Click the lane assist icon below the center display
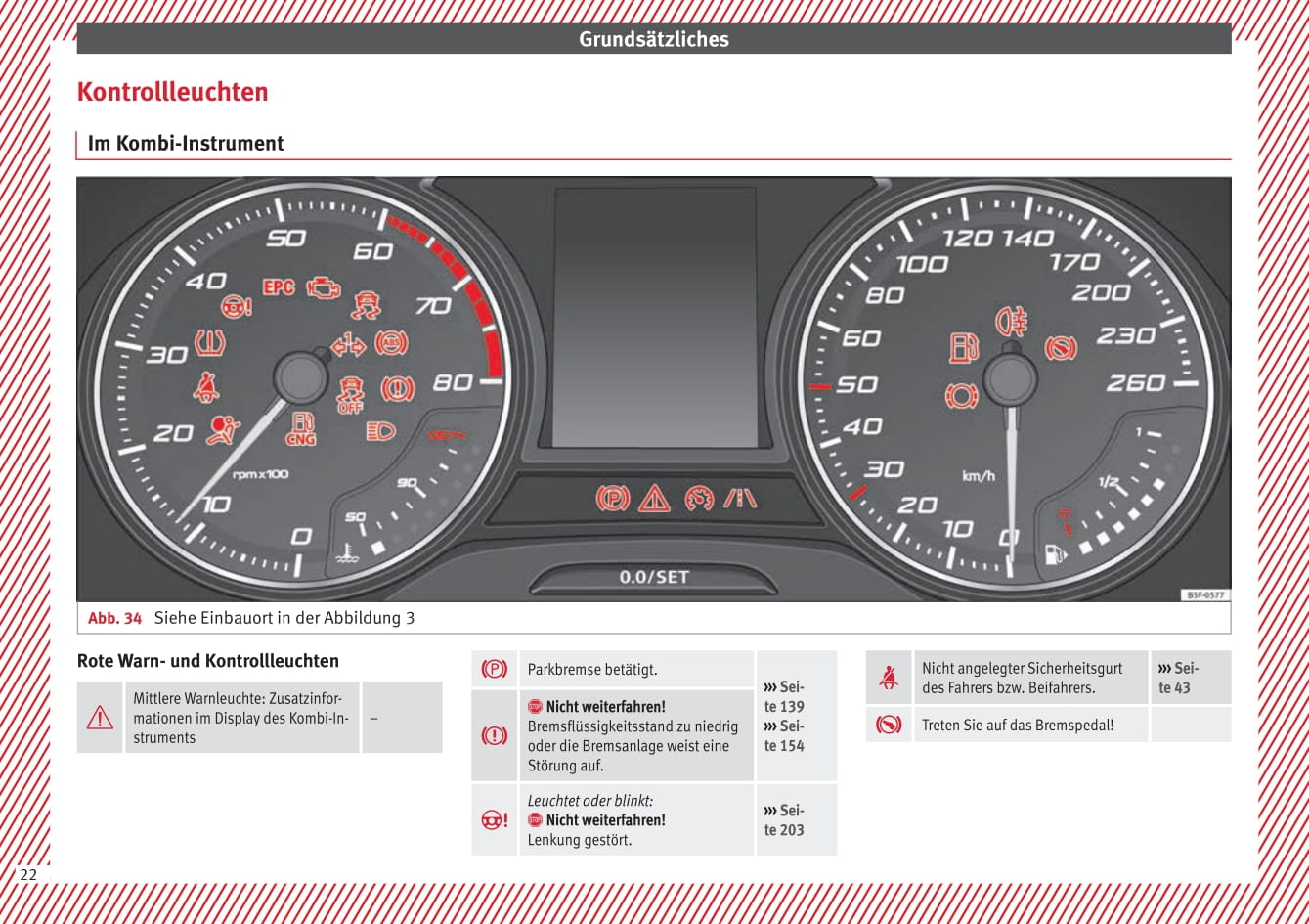1309x924 pixels. tap(740, 499)
